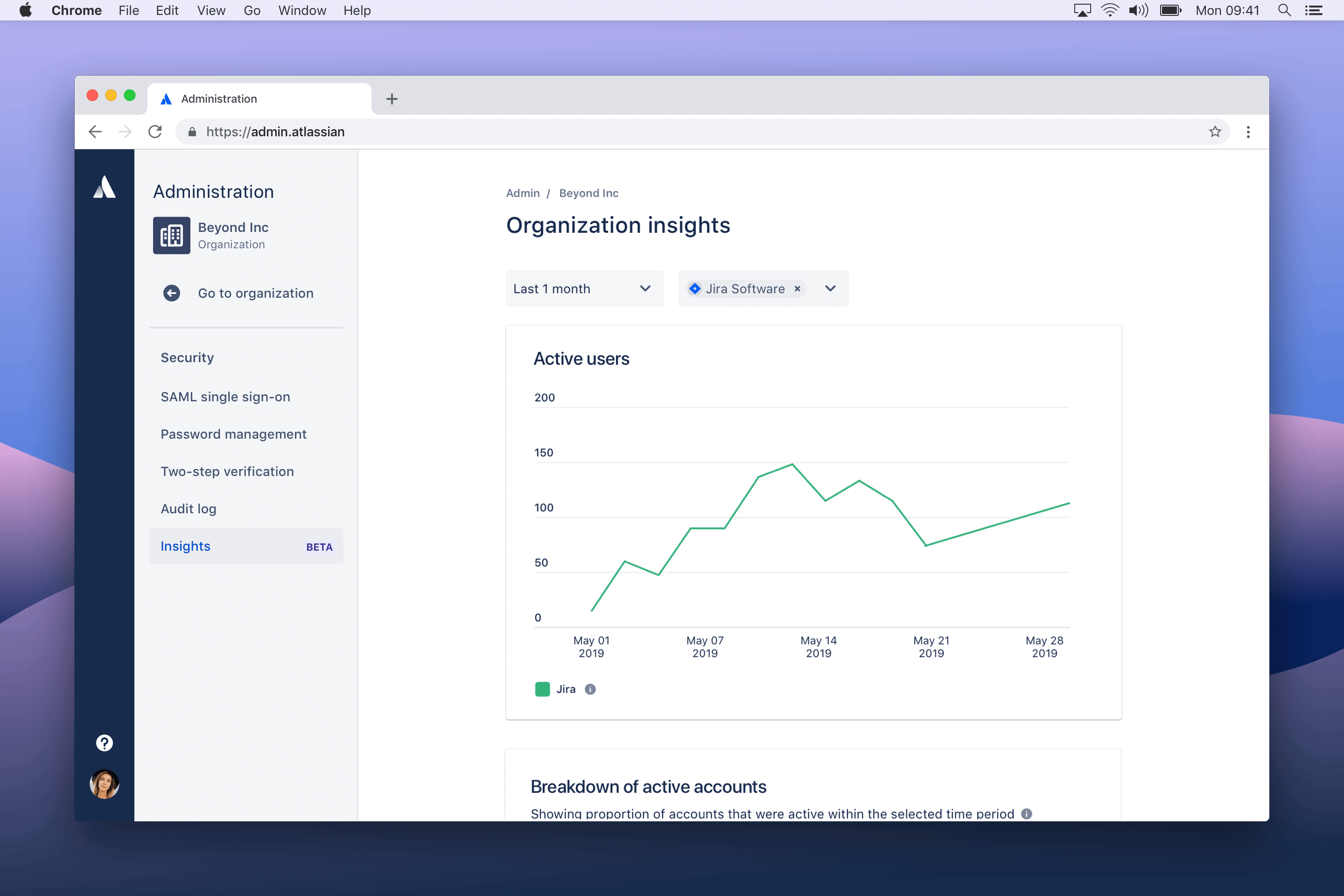Click the help question mark icon in sidebar

pyautogui.click(x=104, y=742)
